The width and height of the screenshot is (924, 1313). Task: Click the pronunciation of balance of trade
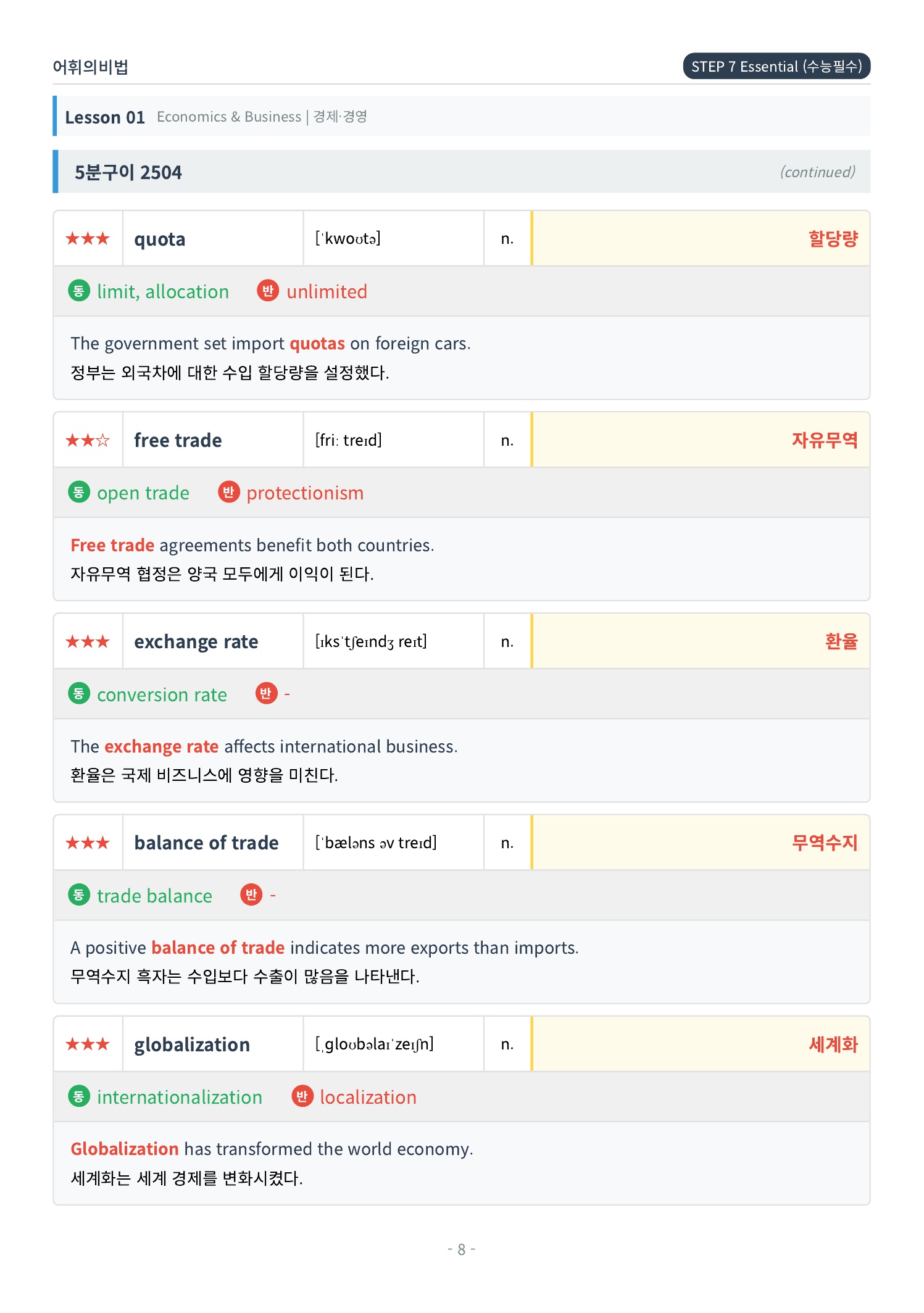click(x=376, y=843)
